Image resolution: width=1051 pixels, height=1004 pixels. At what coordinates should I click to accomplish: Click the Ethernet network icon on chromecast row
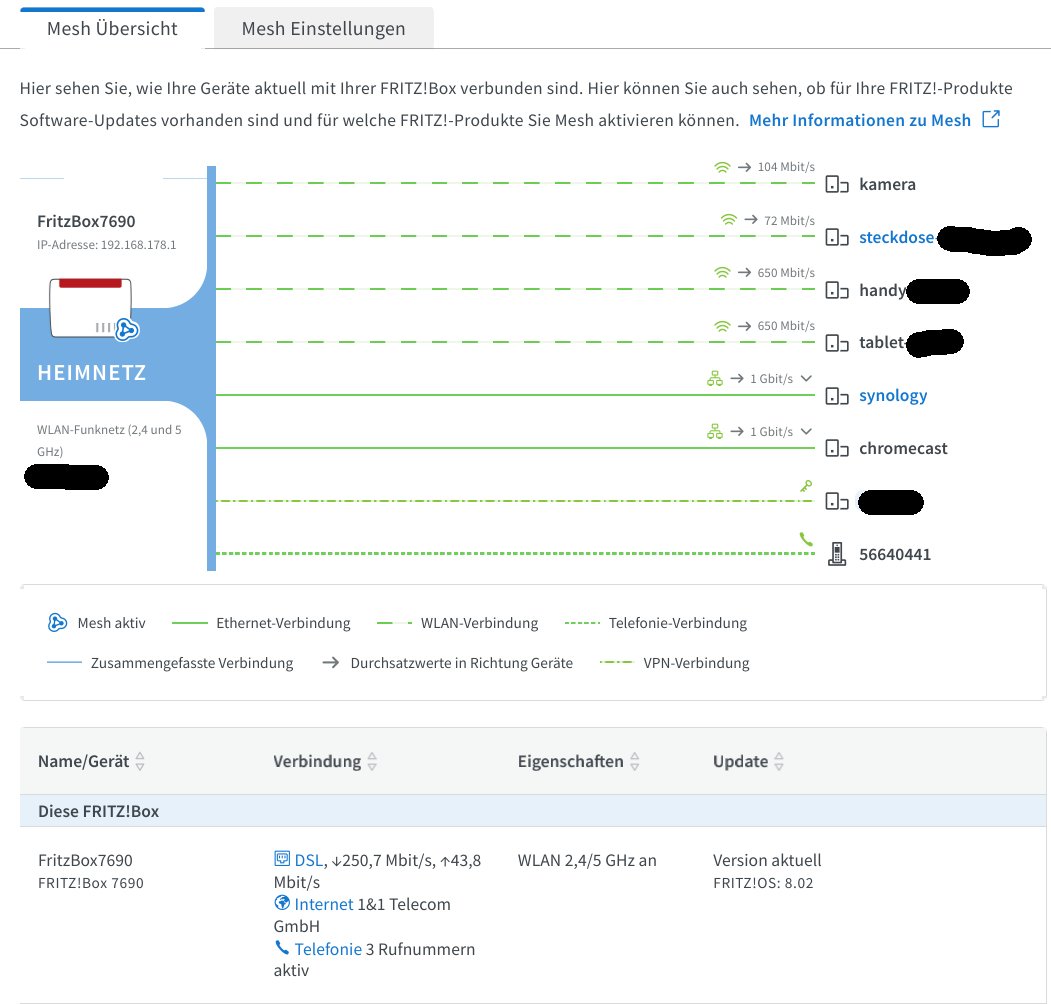point(715,432)
